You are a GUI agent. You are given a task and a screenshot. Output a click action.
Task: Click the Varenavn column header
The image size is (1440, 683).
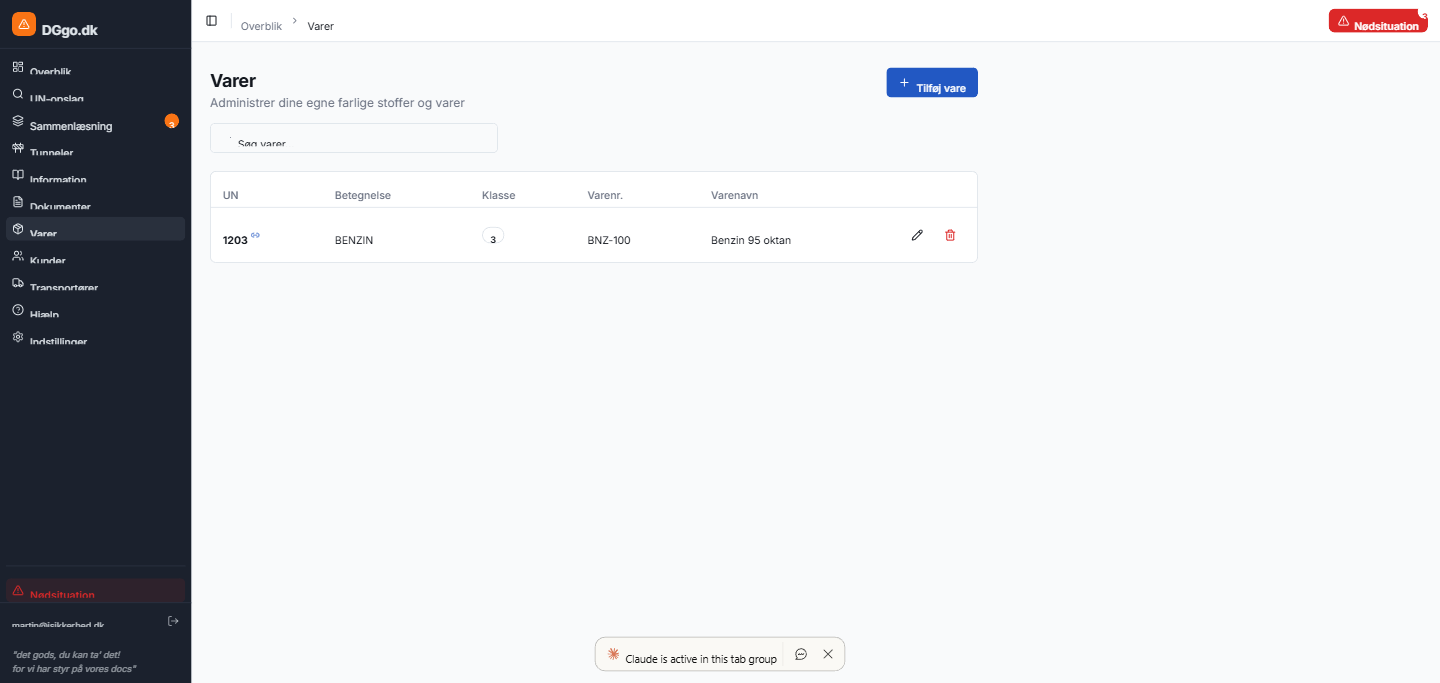point(735,195)
